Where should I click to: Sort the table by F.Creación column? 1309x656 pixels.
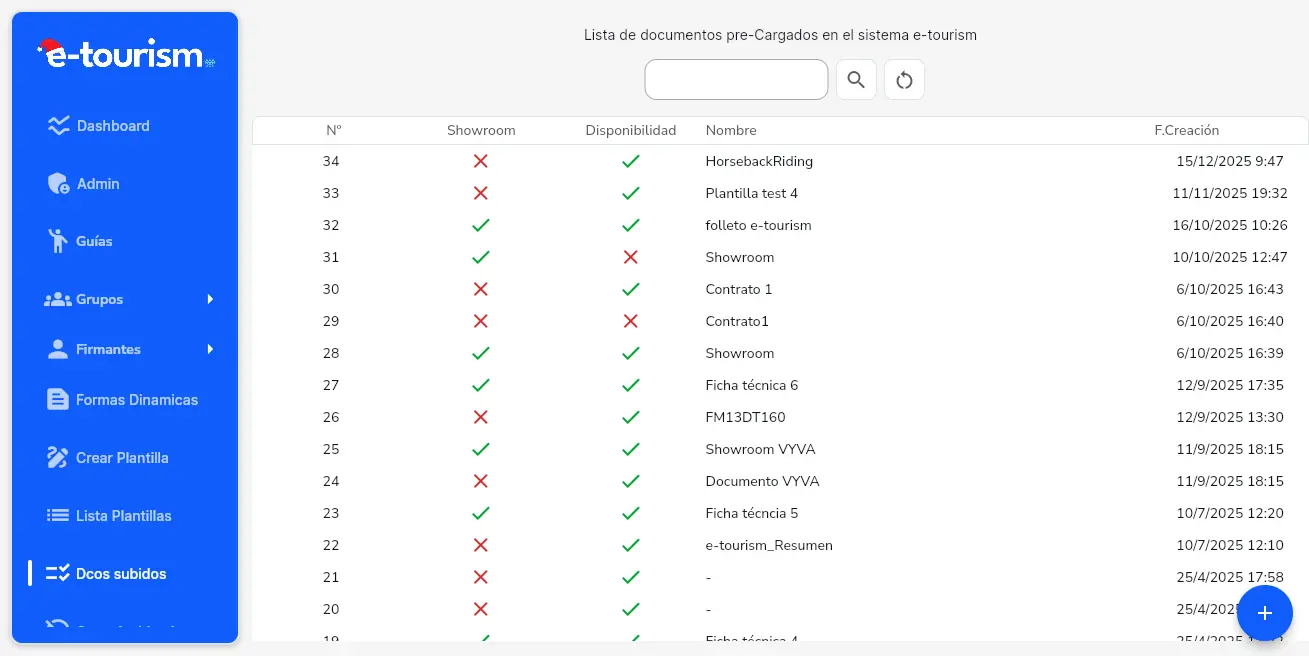[1186, 130]
